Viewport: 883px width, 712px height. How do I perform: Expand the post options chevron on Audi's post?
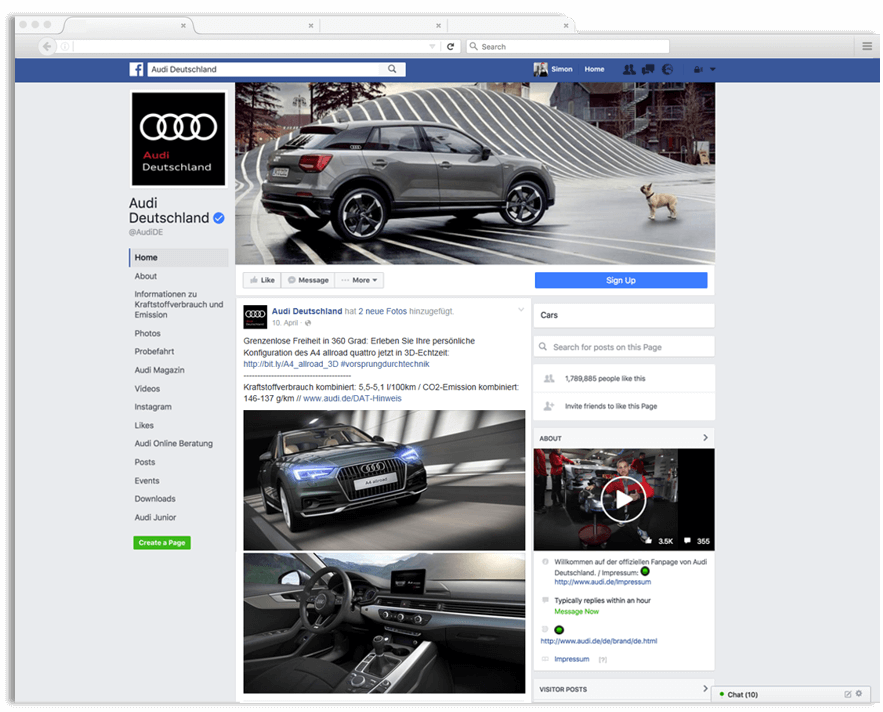(521, 310)
